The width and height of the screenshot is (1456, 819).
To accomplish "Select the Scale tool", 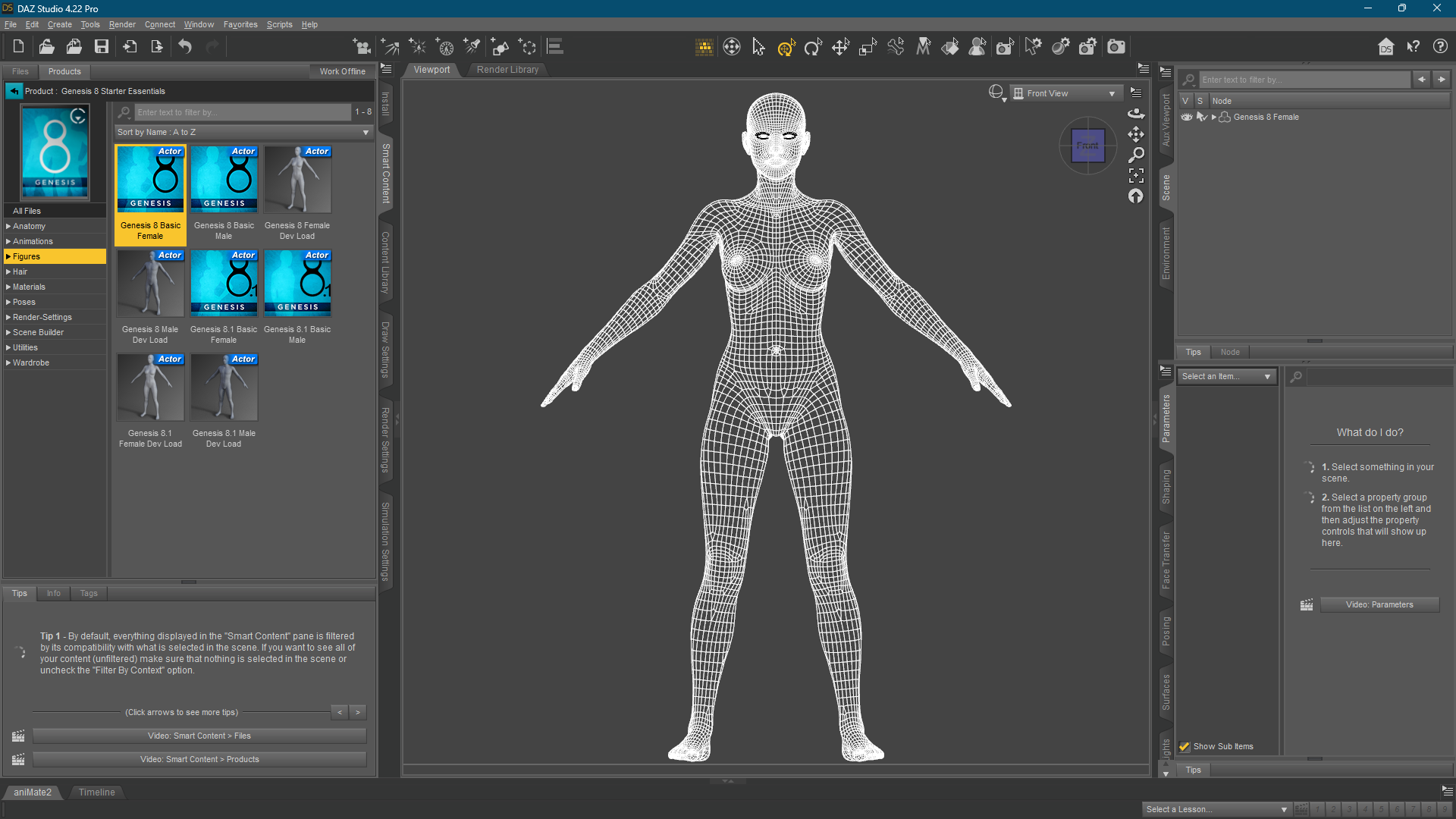I will pos(868,47).
